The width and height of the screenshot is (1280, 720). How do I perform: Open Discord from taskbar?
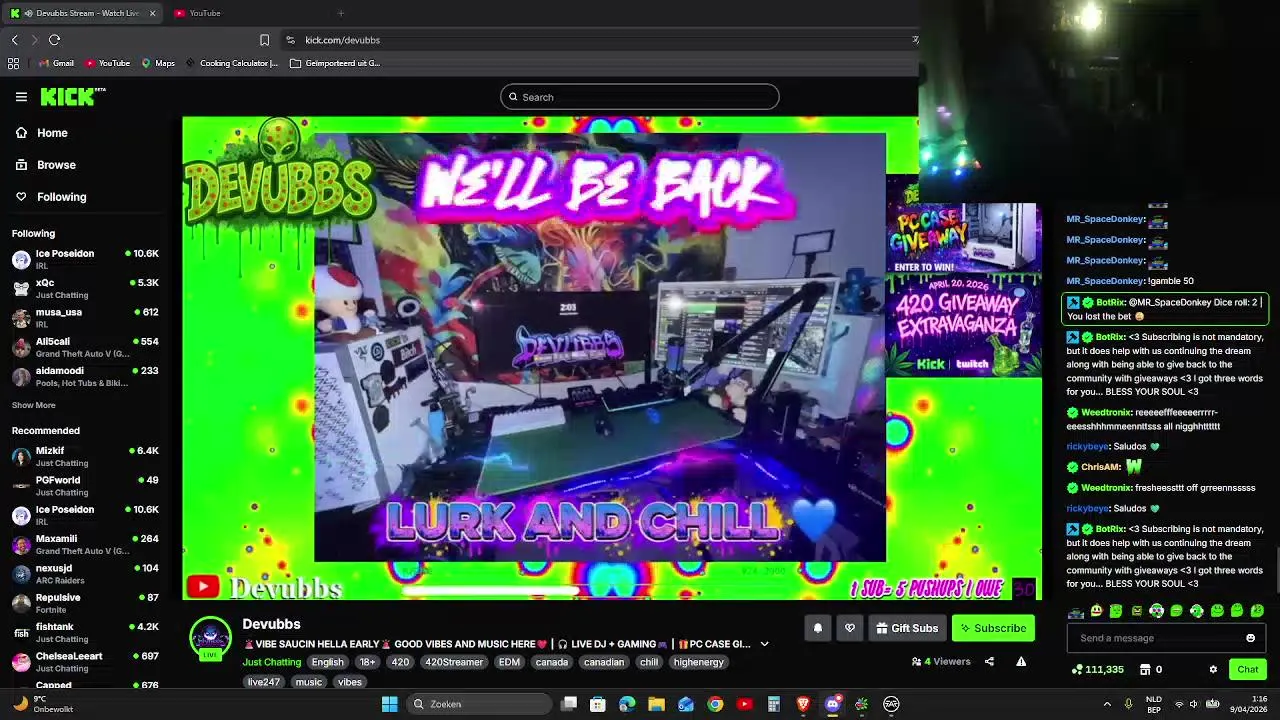(832, 704)
